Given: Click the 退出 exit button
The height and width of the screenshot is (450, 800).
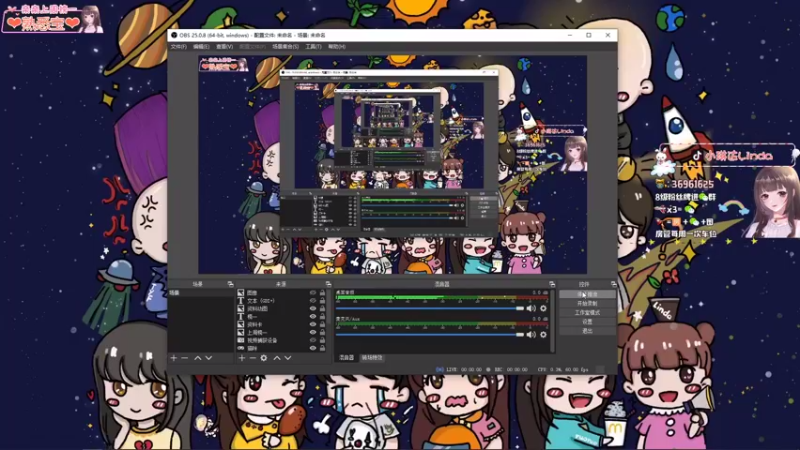Looking at the screenshot, I should (x=587, y=331).
